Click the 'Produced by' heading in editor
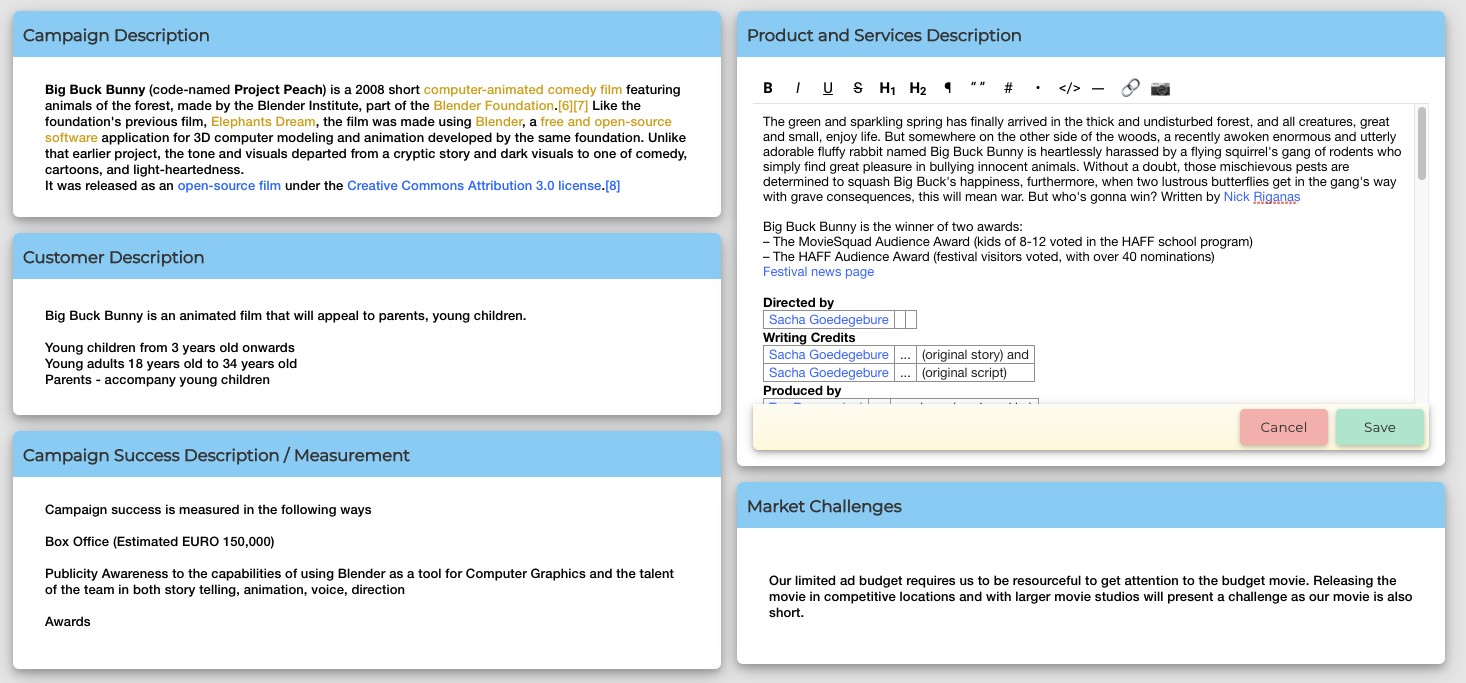 [802, 391]
